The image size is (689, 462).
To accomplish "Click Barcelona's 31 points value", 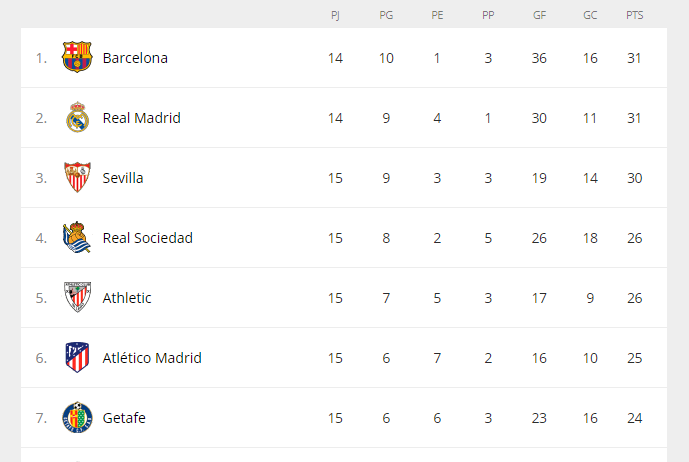I will pyautogui.click(x=634, y=58).
